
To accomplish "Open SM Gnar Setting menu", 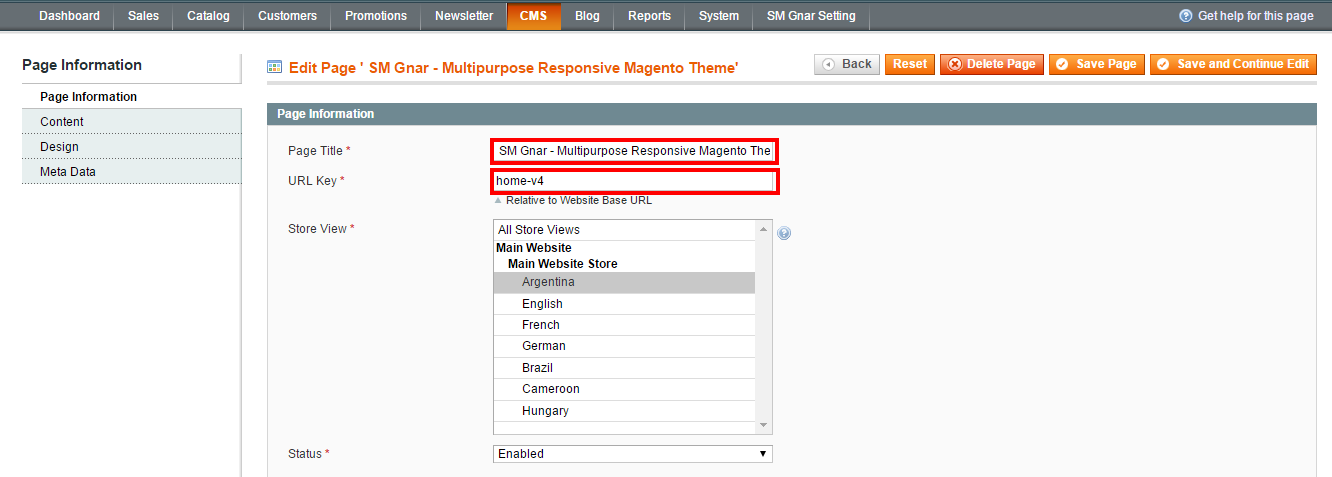I will tap(811, 16).
